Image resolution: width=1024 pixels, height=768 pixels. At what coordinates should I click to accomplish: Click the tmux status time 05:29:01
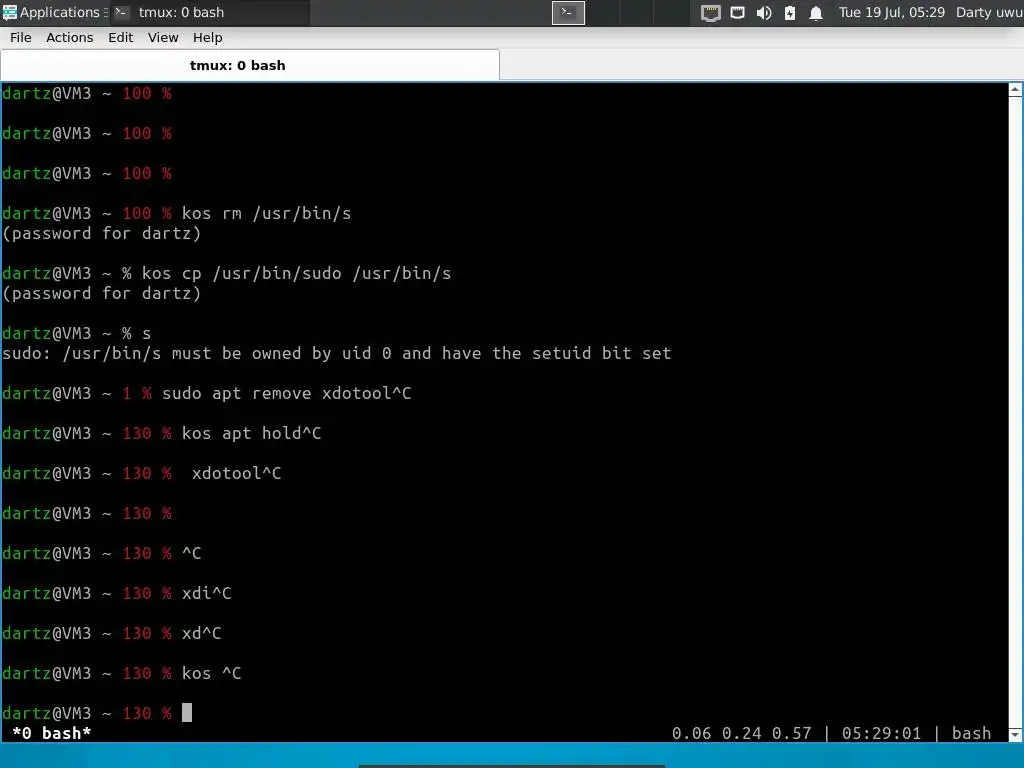click(881, 733)
